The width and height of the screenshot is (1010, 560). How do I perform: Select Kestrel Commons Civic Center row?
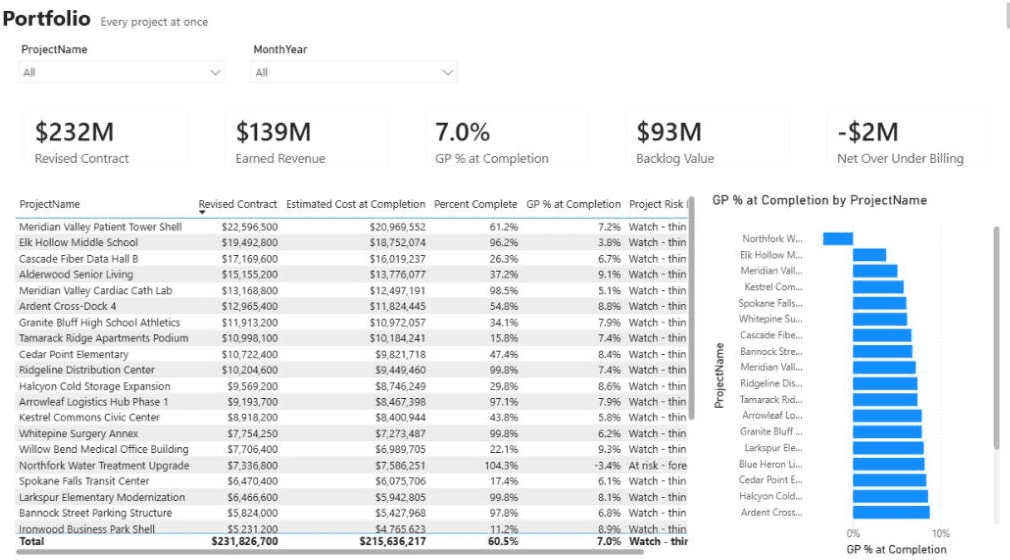pos(352,418)
